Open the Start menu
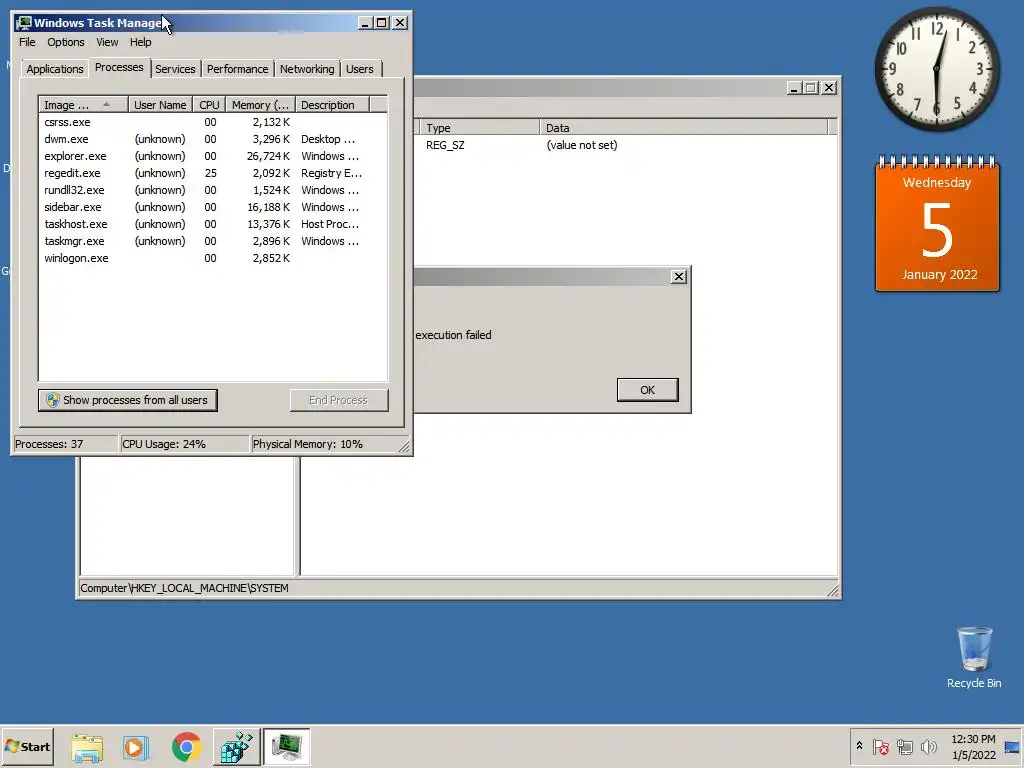The height and width of the screenshot is (768, 1024). 27,746
